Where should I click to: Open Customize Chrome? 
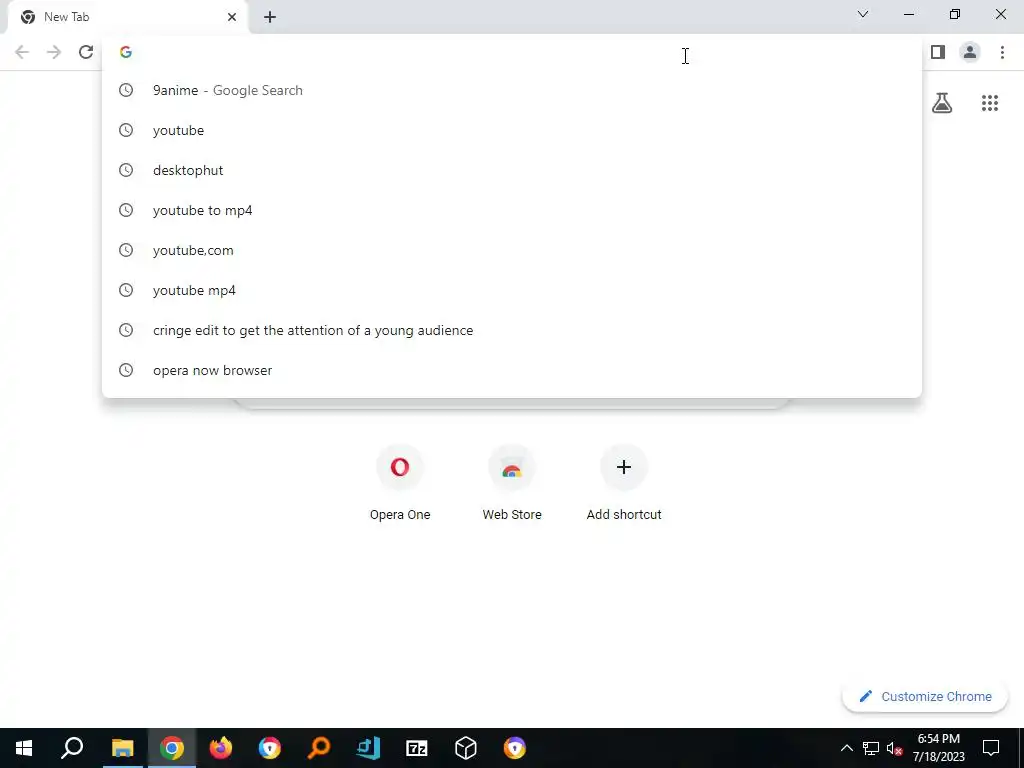pos(925,696)
